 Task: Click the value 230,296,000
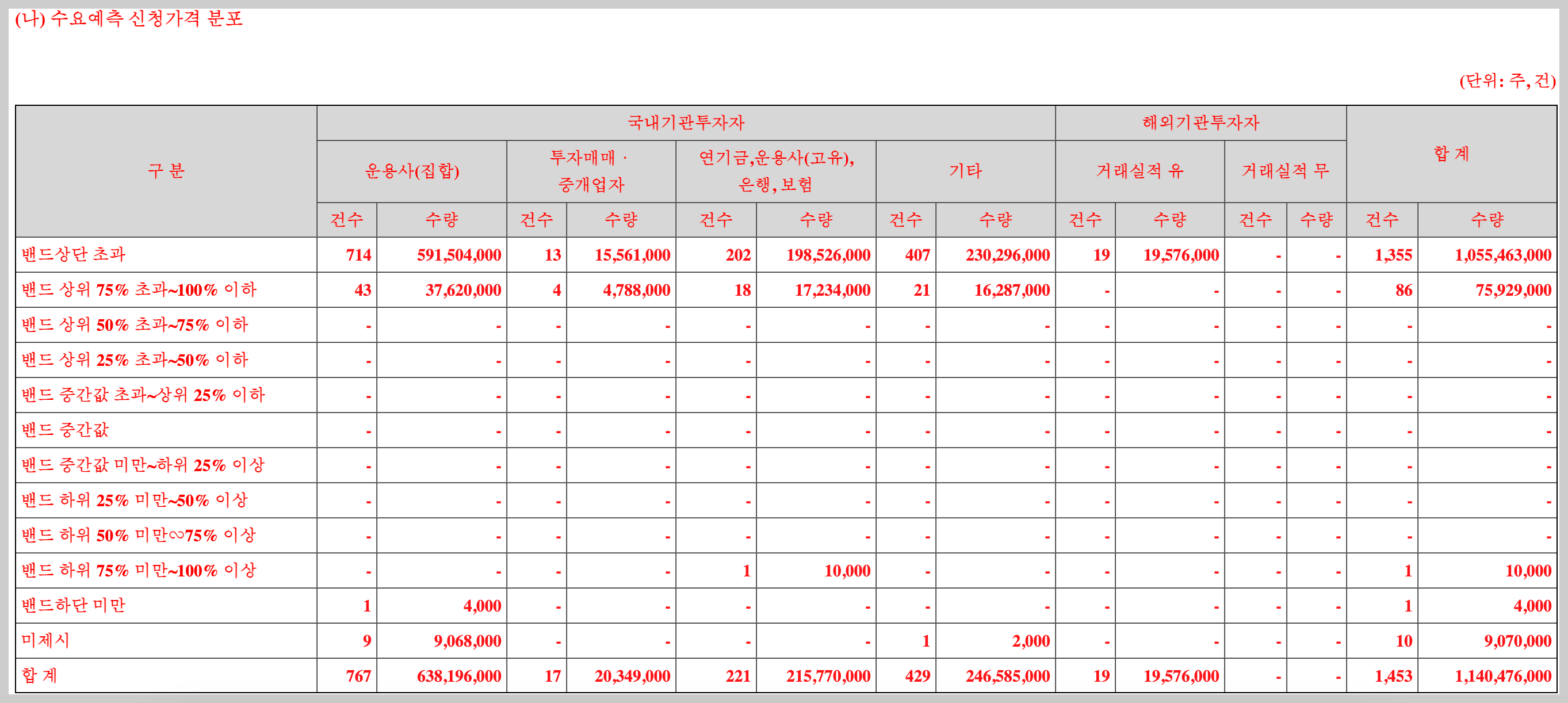(1008, 255)
